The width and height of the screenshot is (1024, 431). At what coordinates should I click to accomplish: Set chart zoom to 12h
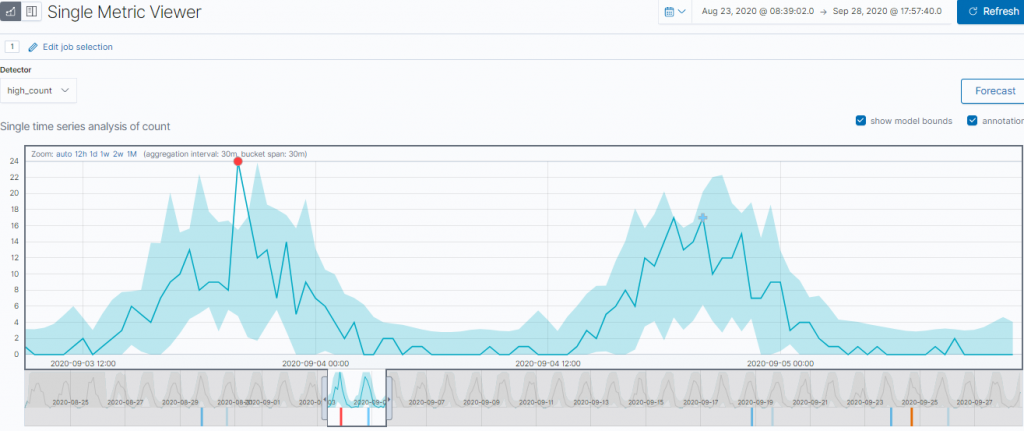[81, 154]
